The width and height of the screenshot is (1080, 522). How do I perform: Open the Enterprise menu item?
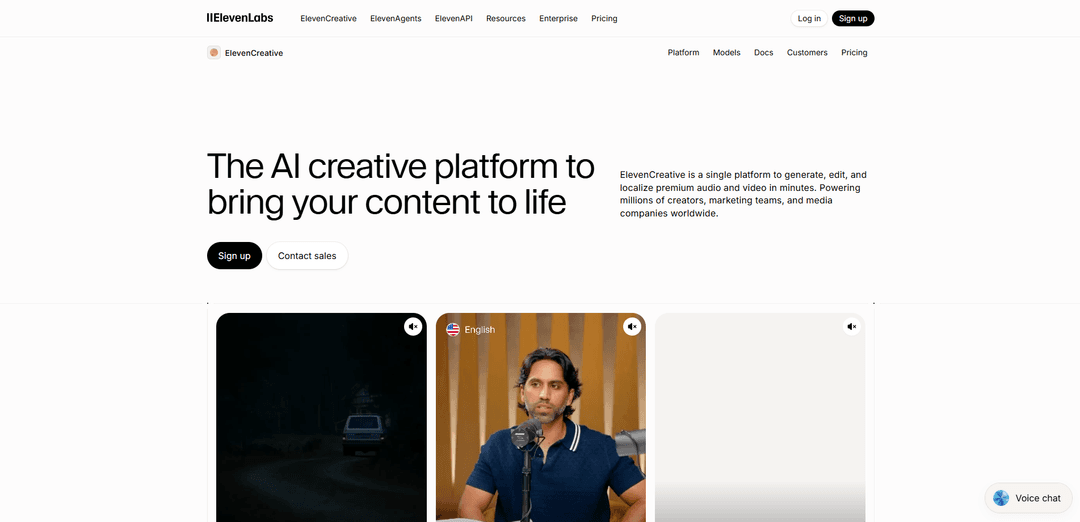point(559,19)
